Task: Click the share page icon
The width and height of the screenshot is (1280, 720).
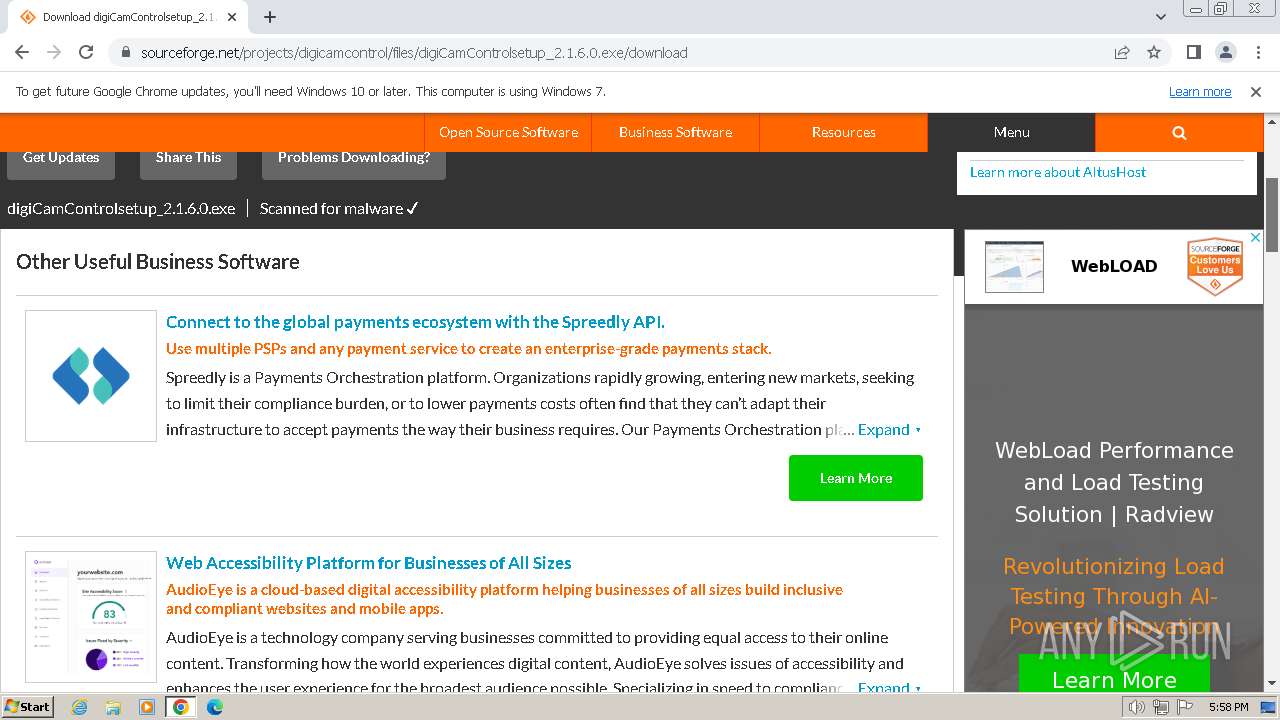Action: [x=1122, y=52]
